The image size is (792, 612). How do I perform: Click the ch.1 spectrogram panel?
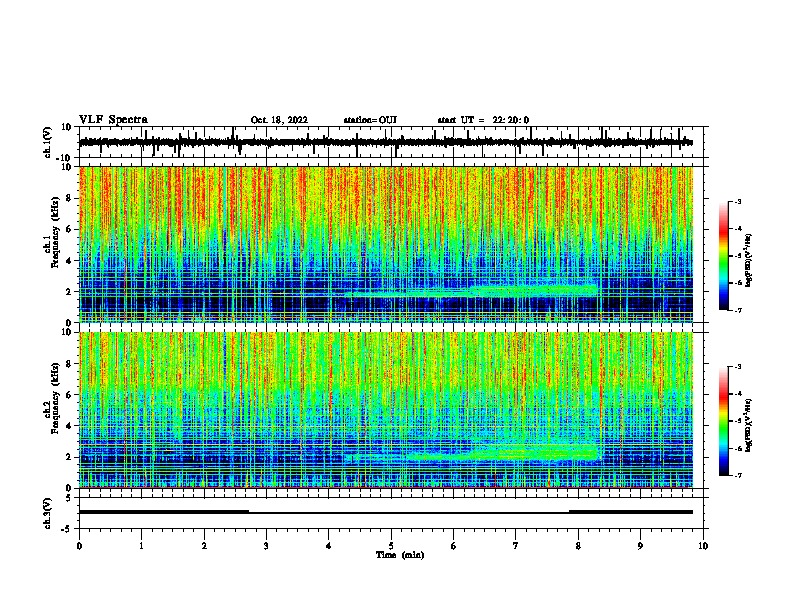point(385,244)
